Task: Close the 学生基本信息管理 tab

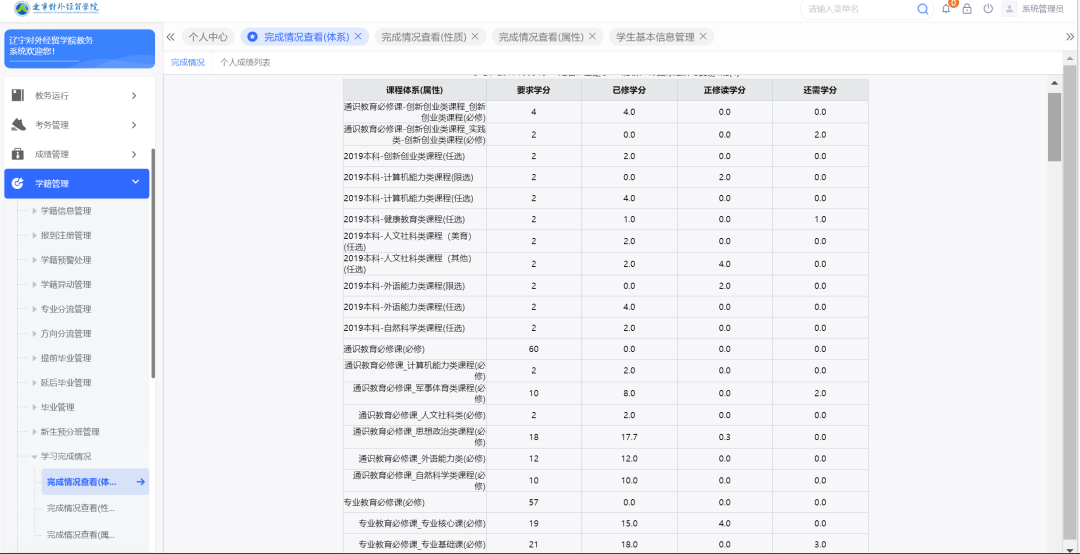Action: pos(704,37)
